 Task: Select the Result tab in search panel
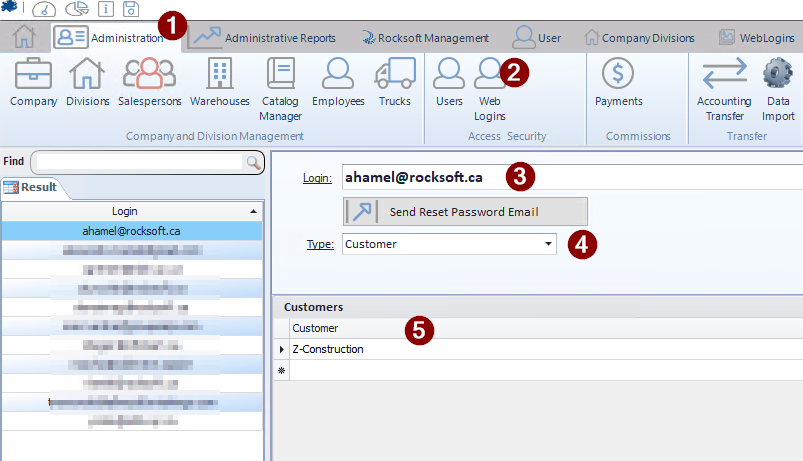tap(31, 187)
